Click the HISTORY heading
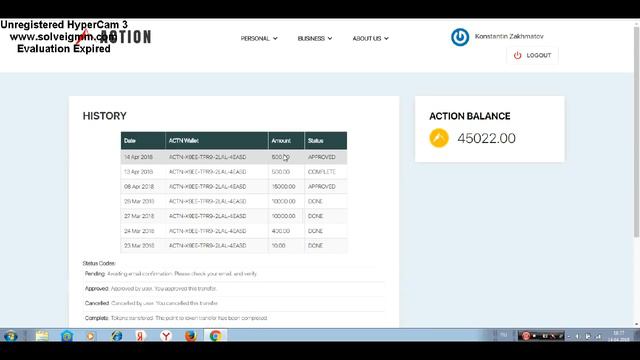 (x=104, y=116)
